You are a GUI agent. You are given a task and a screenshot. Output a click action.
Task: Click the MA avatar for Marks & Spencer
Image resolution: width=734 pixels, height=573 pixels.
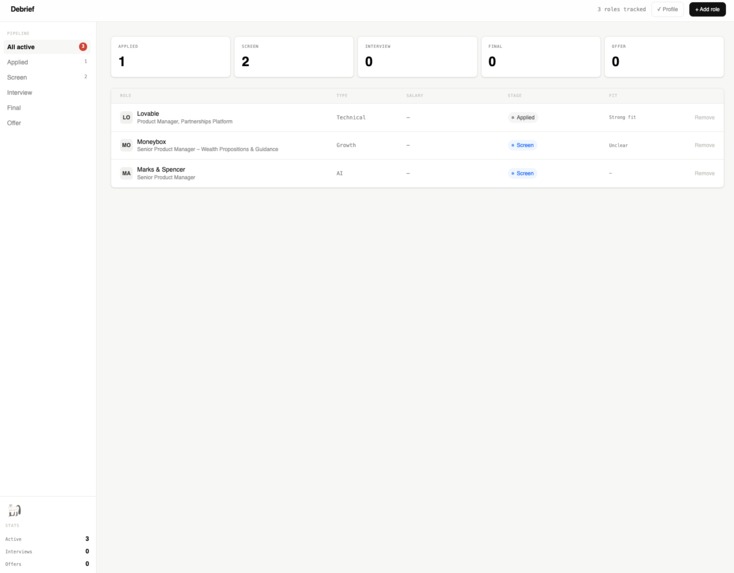126,173
